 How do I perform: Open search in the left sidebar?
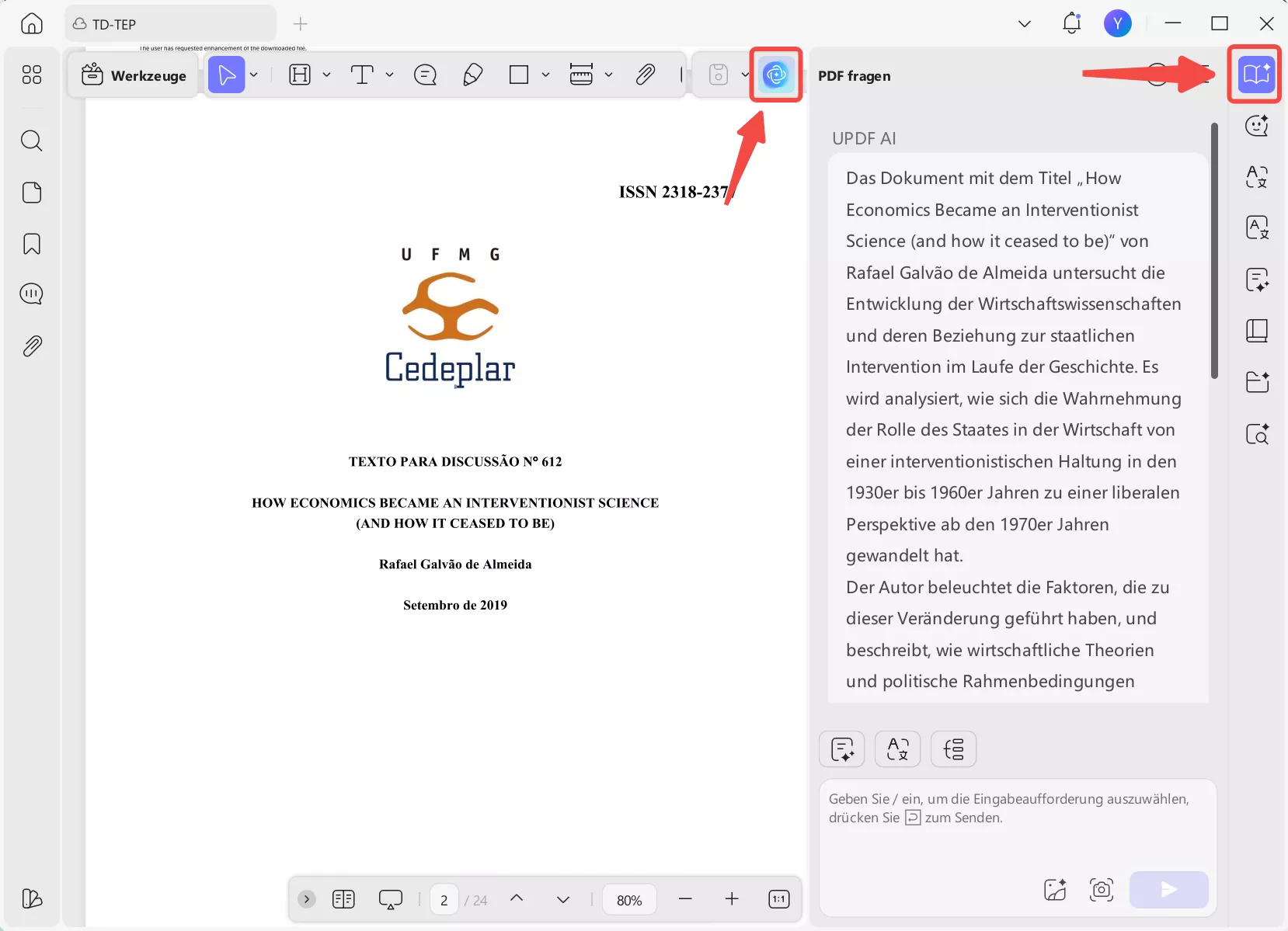tap(32, 141)
